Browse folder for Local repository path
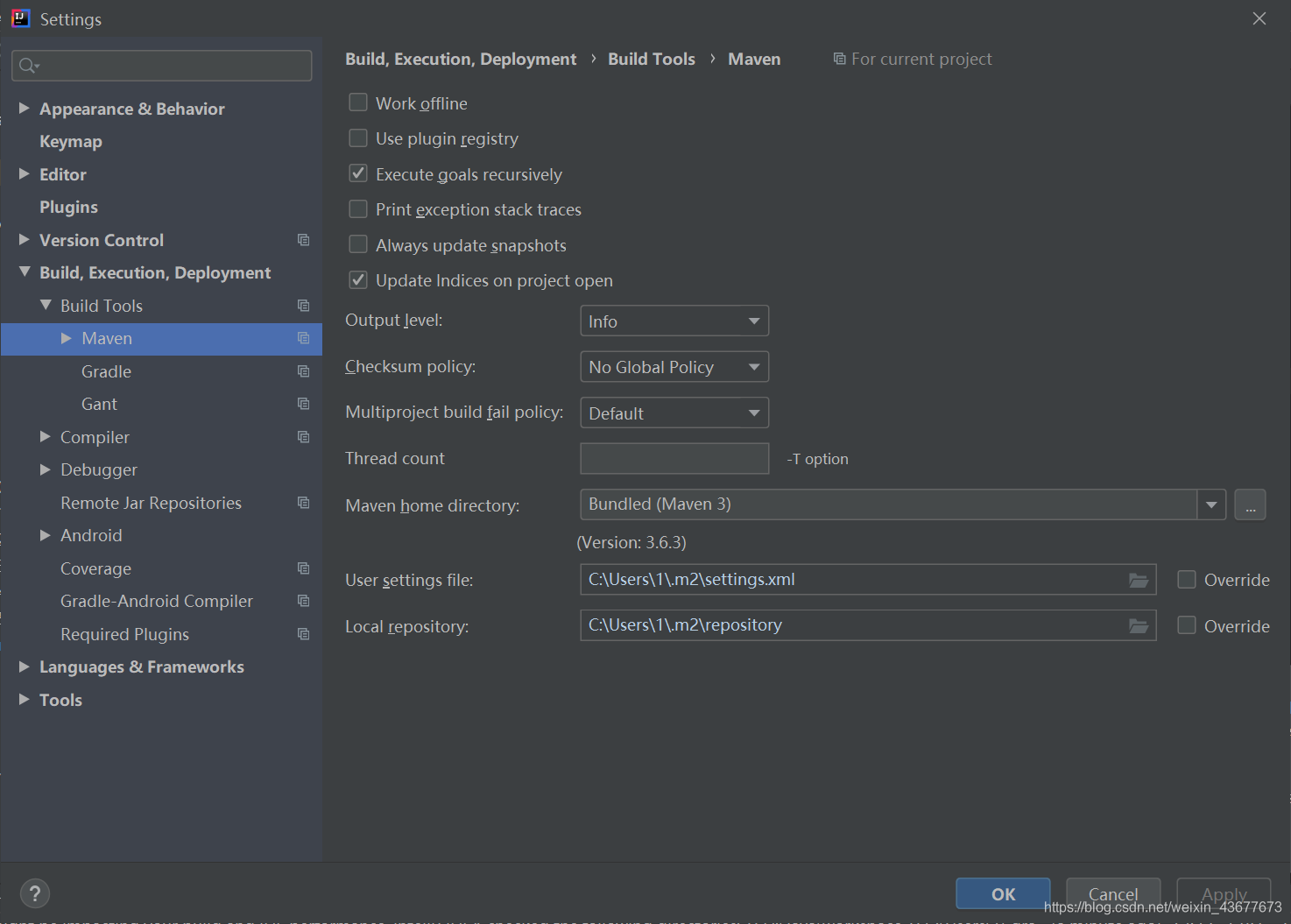Image resolution: width=1291 pixels, height=924 pixels. coord(1138,625)
